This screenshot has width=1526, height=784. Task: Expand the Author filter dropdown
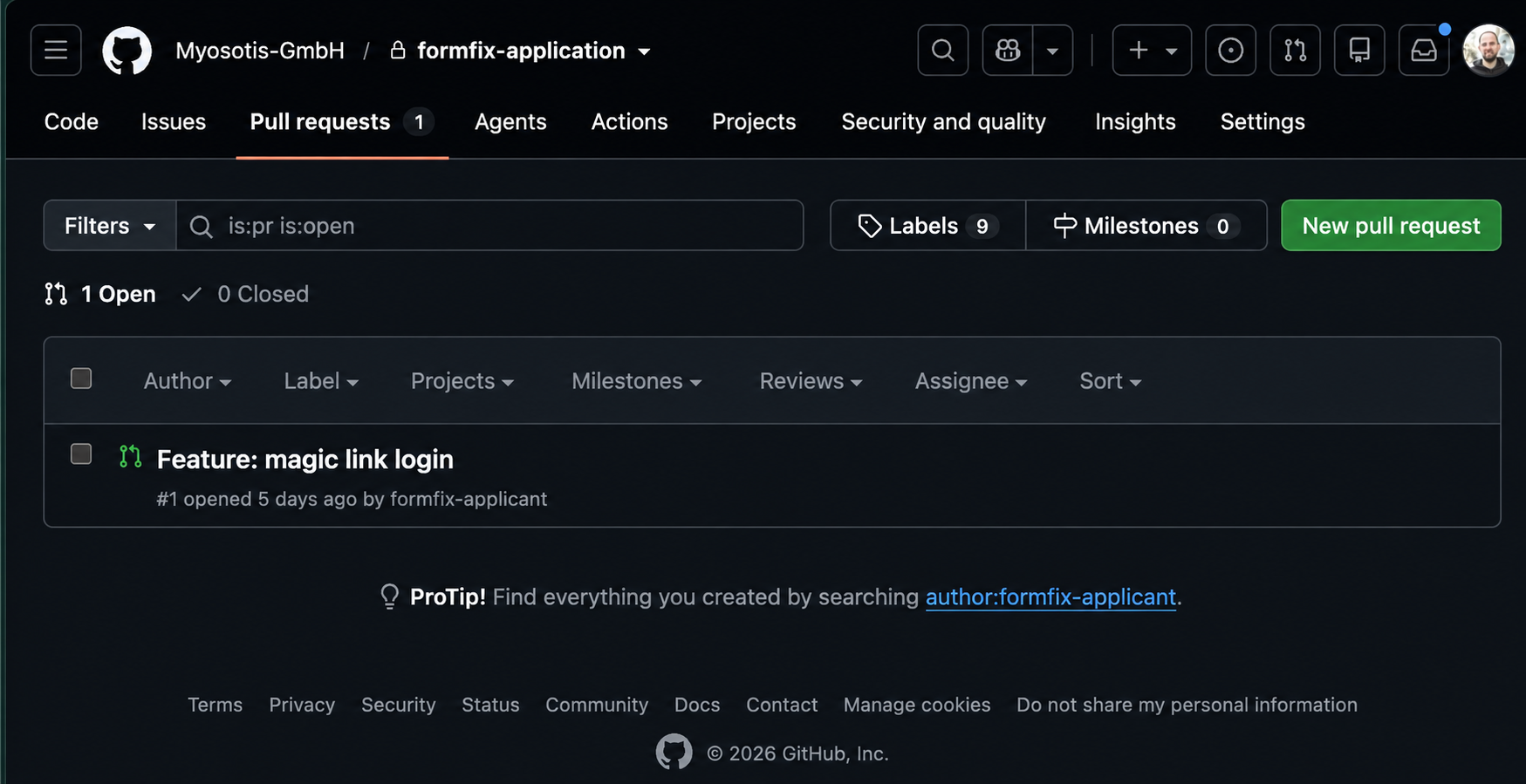[x=188, y=381]
